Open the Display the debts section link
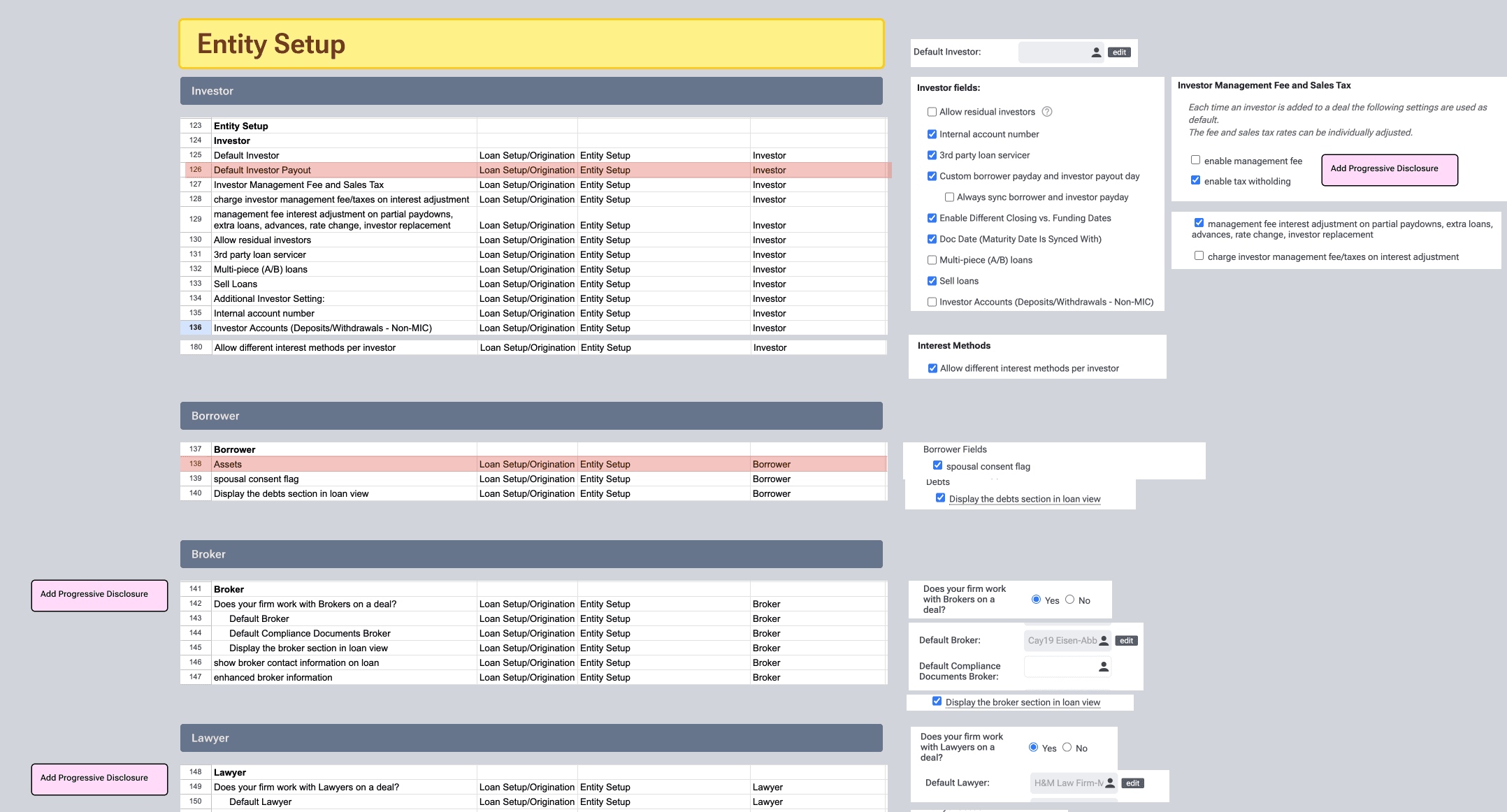This screenshot has height=812, width=1507. click(1024, 499)
